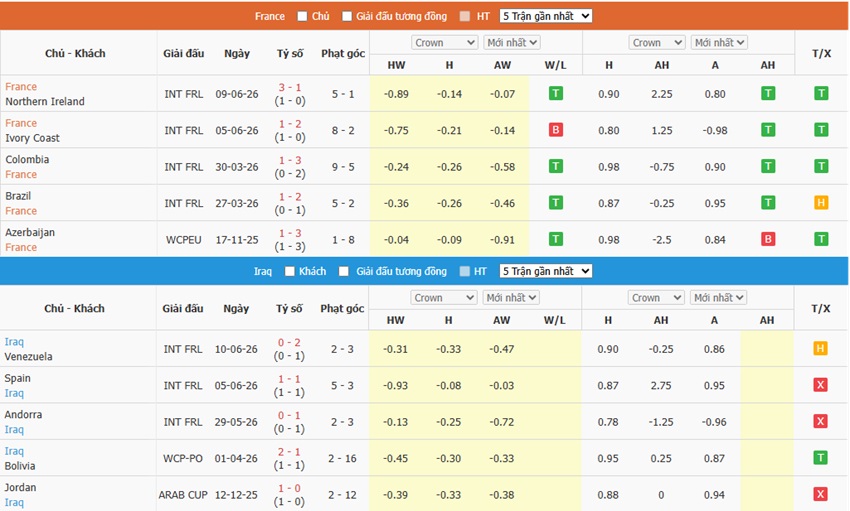Open handicap Mới nhất dropdown in France table
The height and width of the screenshot is (511, 850).
click(x=719, y=43)
